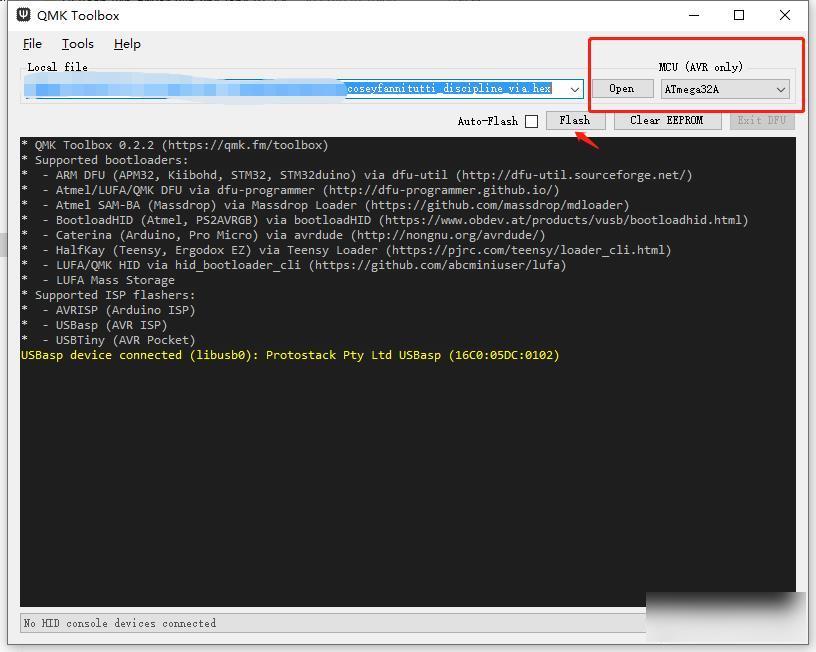816x652 pixels.
Task: Click the Local file label
Action: [57, 67]
